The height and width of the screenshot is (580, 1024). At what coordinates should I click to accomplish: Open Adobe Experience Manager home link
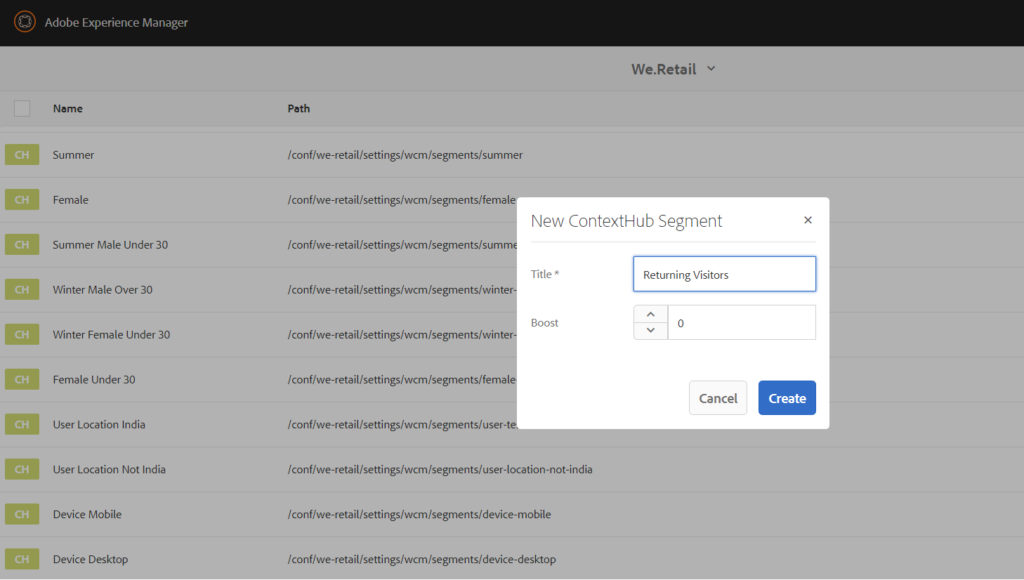click(x=116, y=22)
